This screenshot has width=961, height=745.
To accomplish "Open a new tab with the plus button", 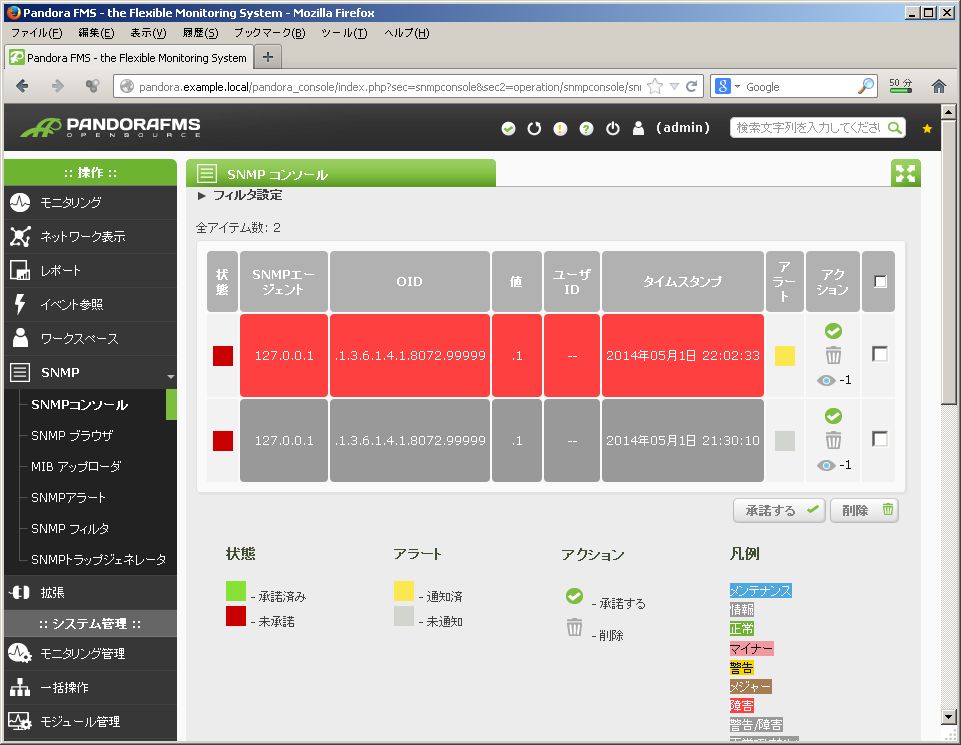I will tap(268, 57).
